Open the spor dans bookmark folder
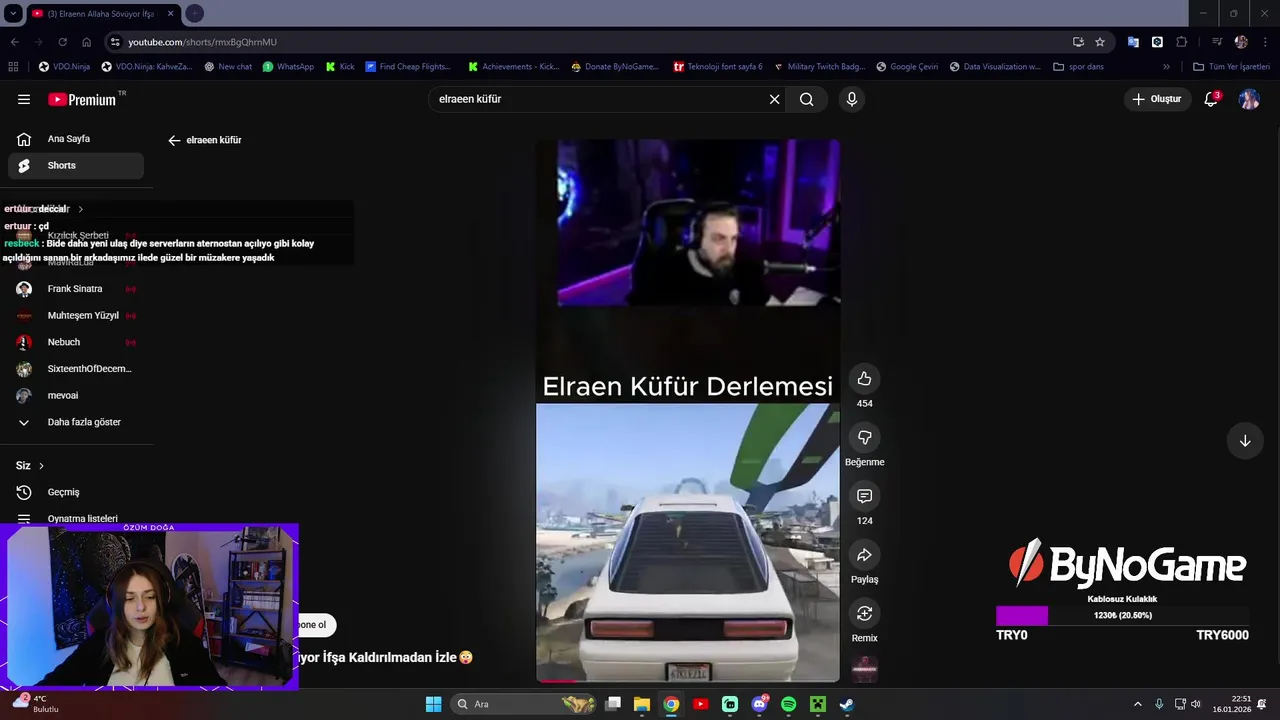The width and height of the screenshot is (1280, 720). coord(1079,67)
